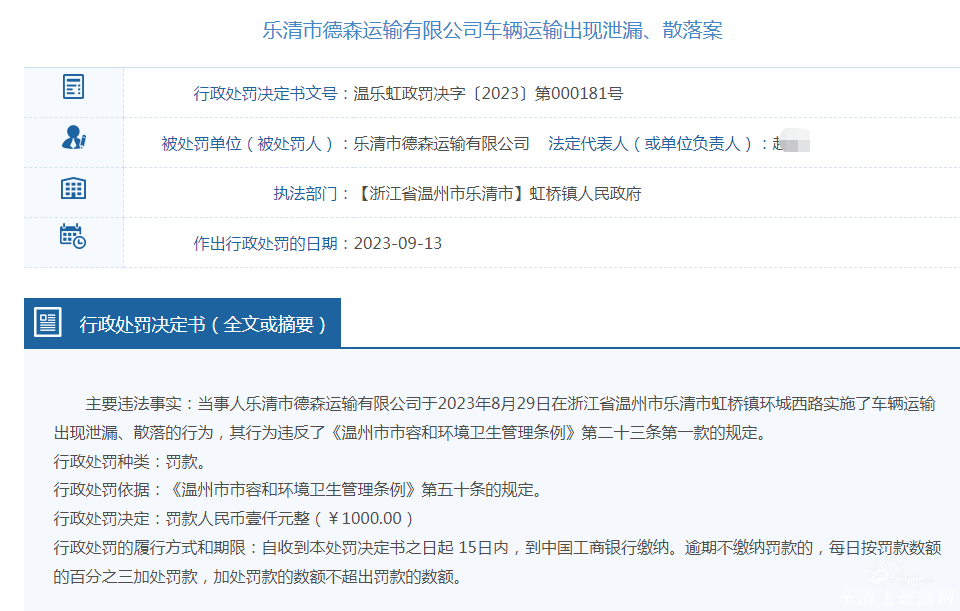Image resolution: width=960 pixels, height=611 pixels.
Task: Click the label 被处罚单位（被处罚人）
Action: point(249,144)
